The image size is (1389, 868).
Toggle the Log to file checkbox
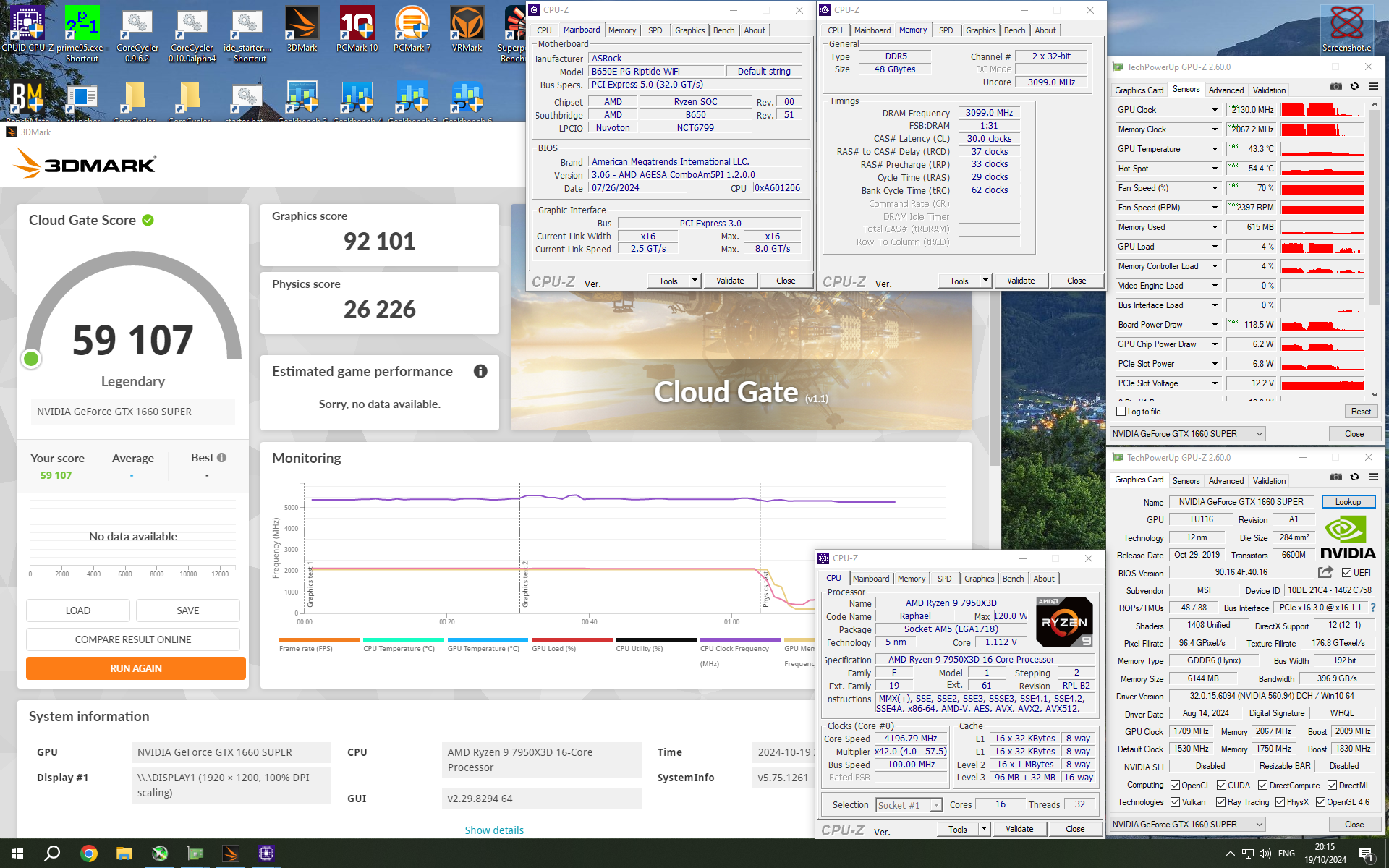[1121, 412]
